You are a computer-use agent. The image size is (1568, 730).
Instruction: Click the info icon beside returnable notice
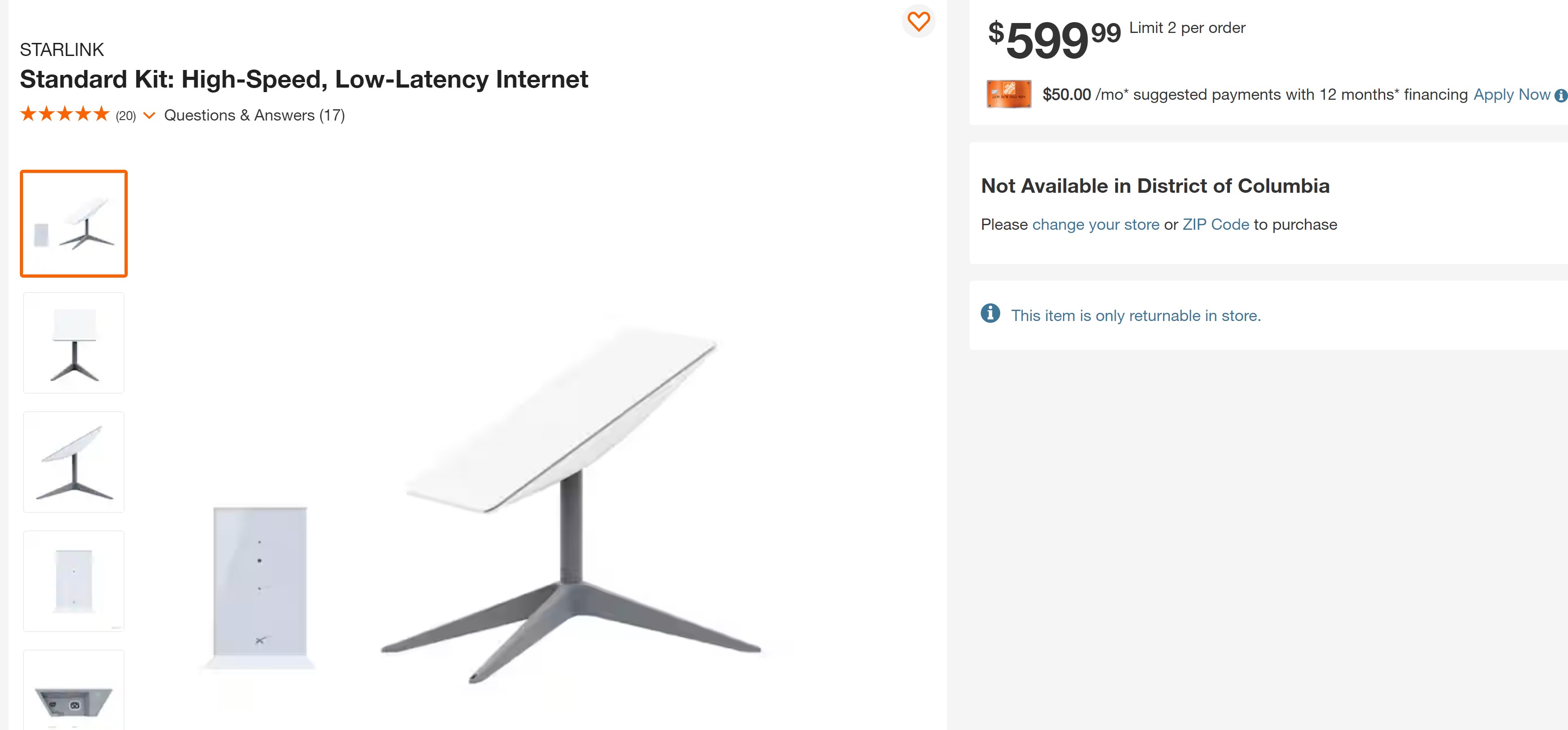click(x=990, y=314)
